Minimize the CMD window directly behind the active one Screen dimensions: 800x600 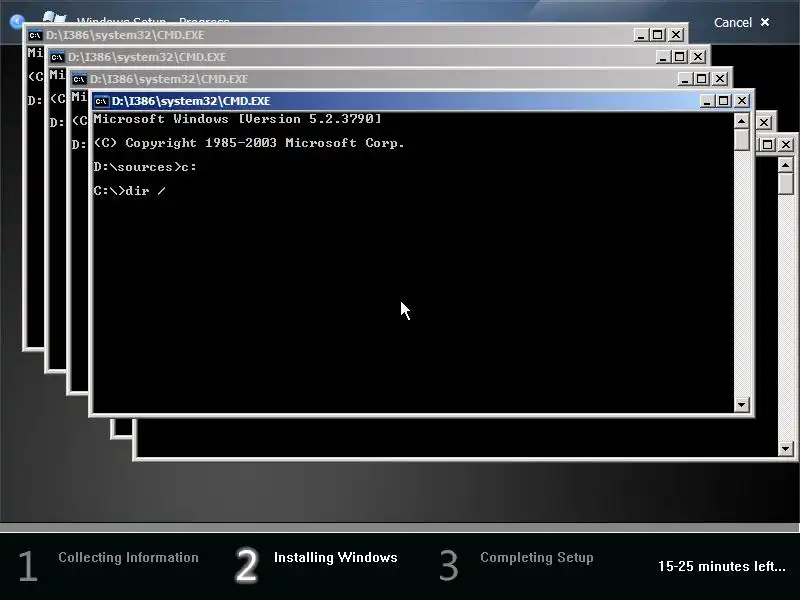[x=685, y=79]
